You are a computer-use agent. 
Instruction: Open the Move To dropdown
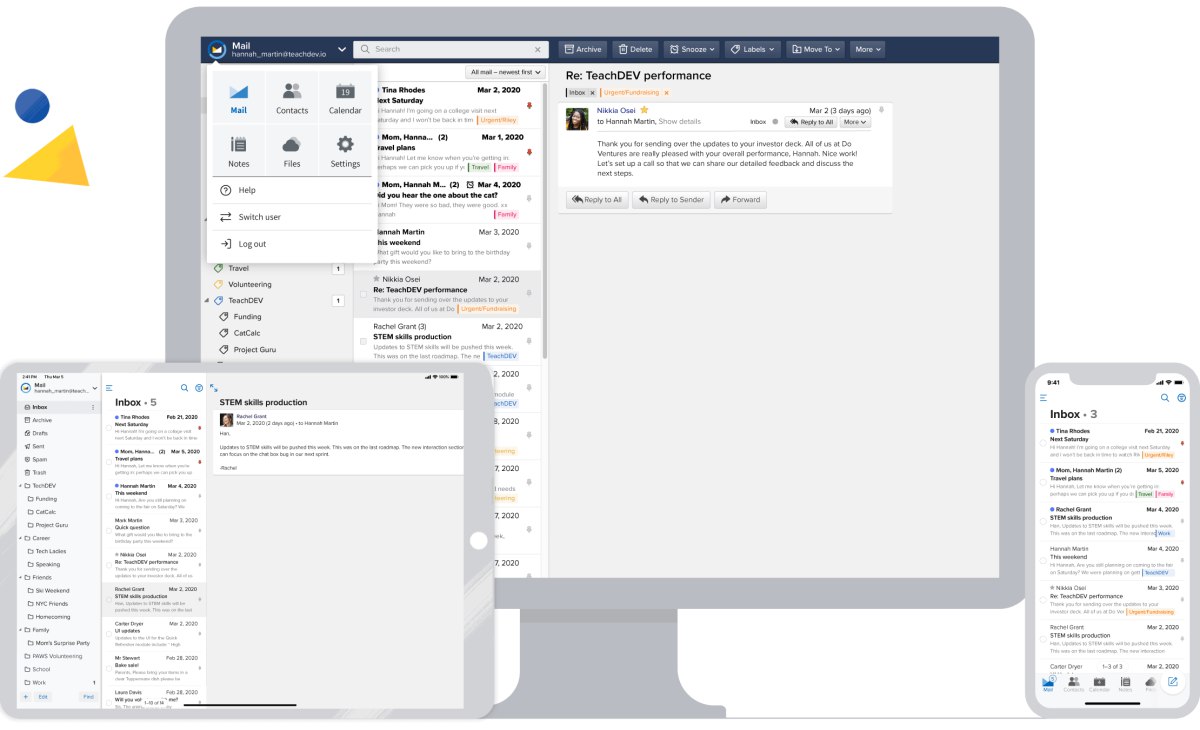[x=816, y=49]
